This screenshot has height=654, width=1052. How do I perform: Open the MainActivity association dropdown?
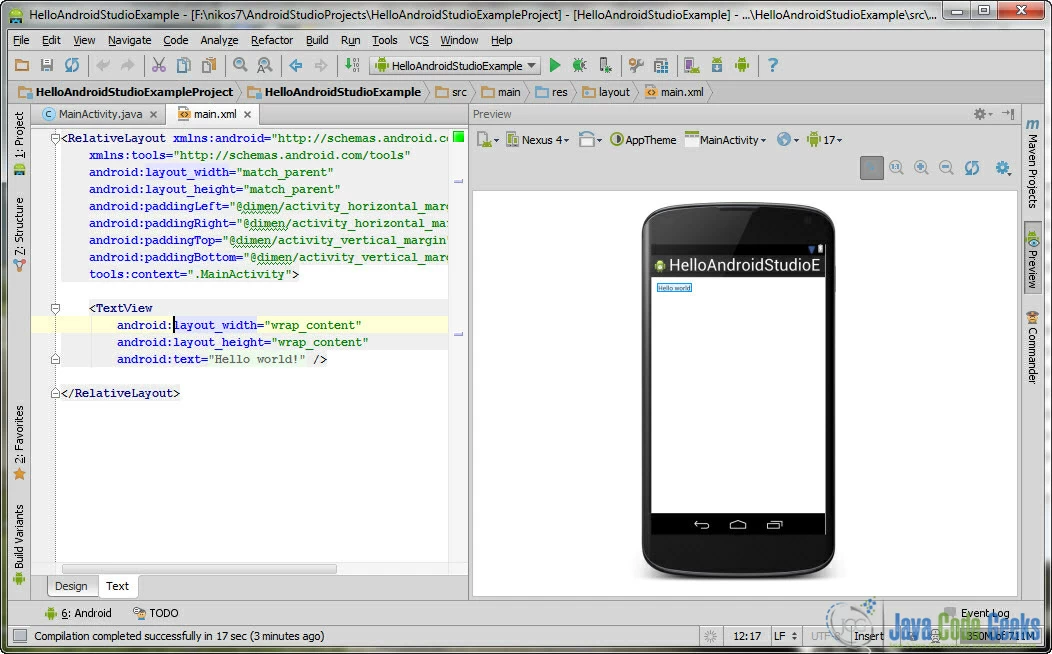click(725, 140)
